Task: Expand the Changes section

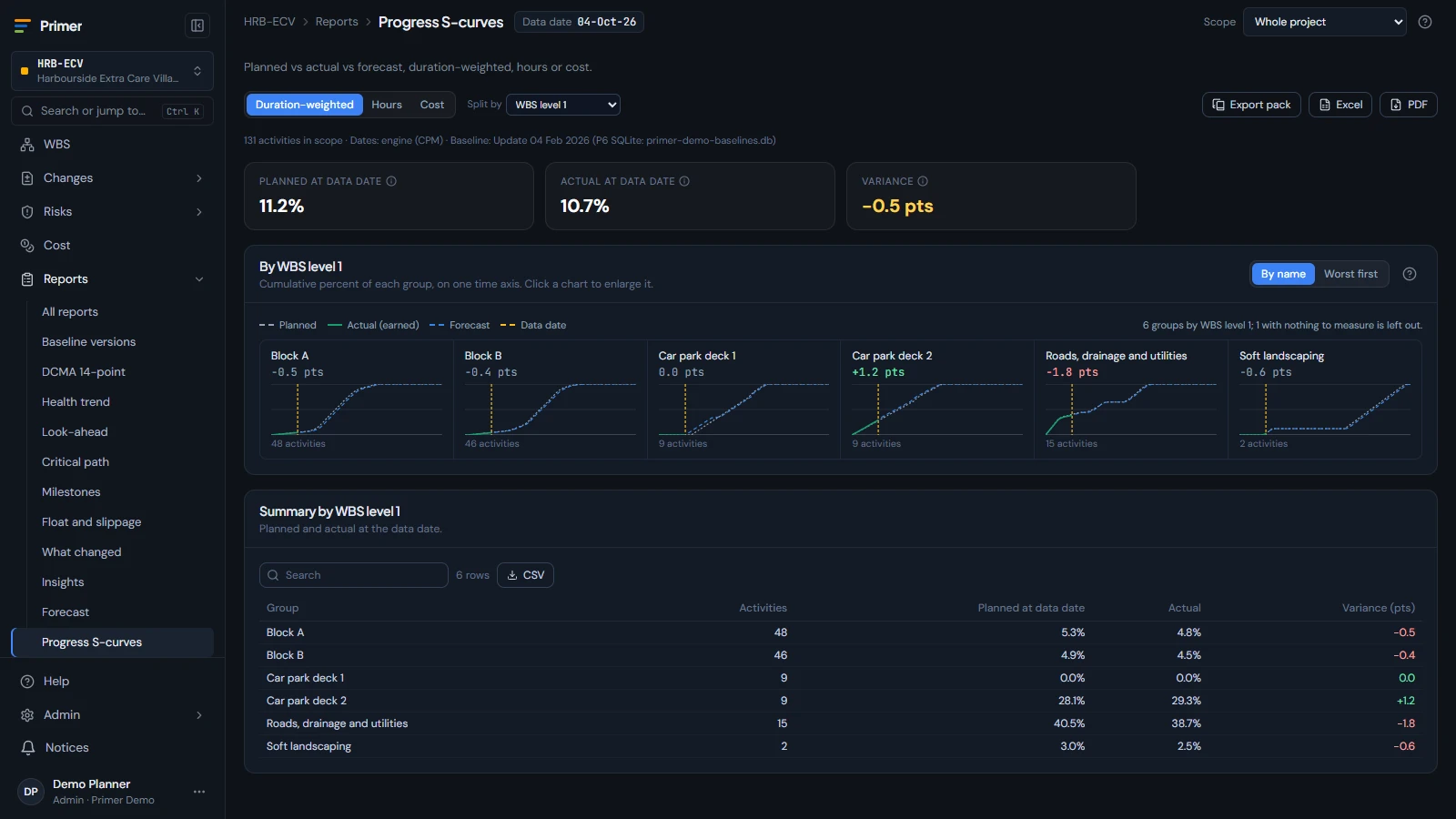Action: click(112, 178)
